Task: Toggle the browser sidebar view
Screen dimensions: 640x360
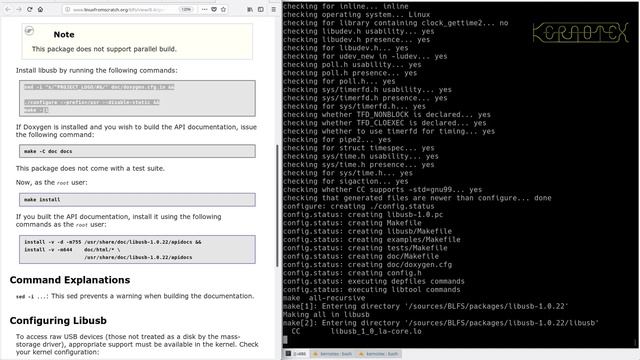Action: [x=261, y=9]
